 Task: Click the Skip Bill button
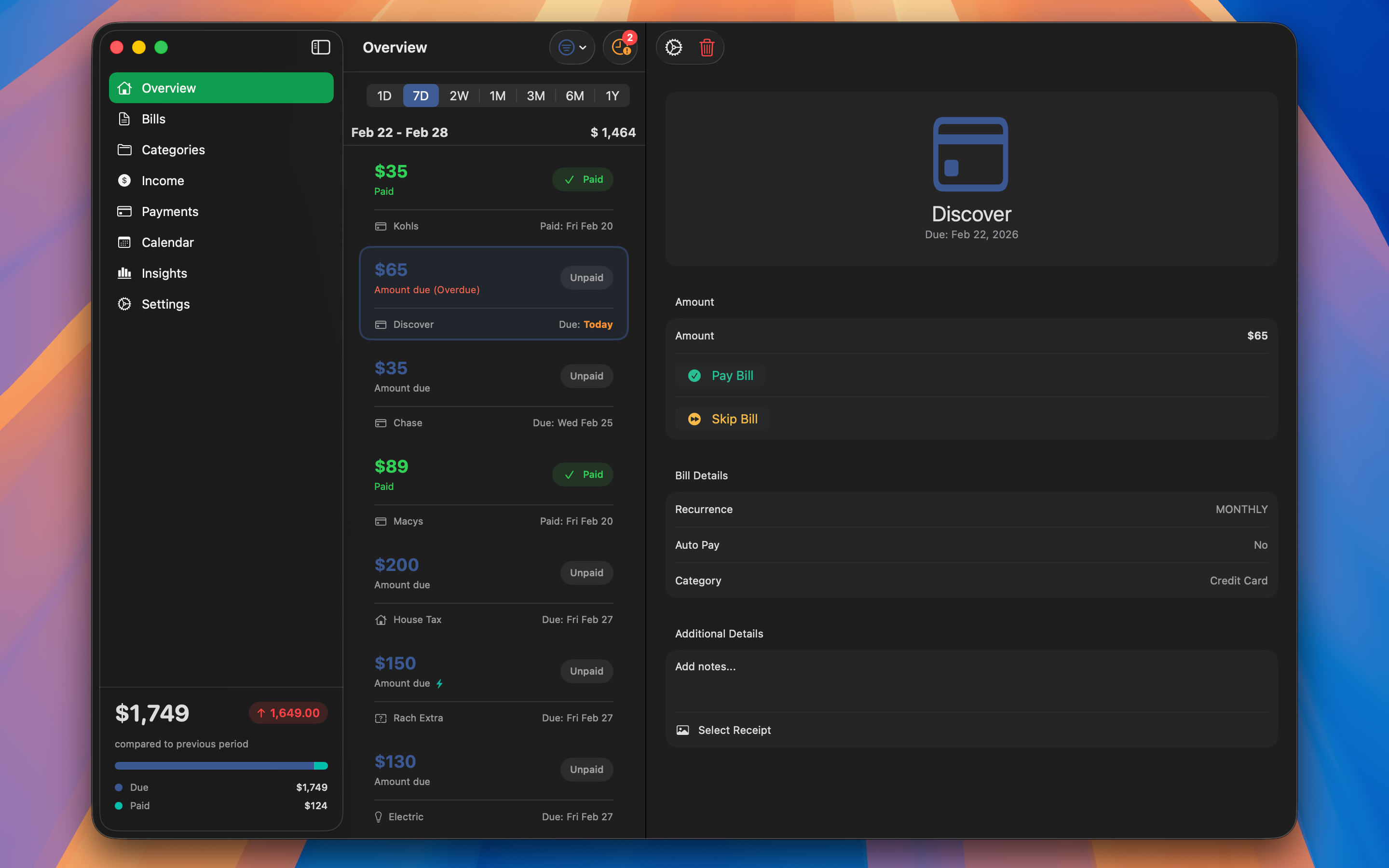(724, 419)
